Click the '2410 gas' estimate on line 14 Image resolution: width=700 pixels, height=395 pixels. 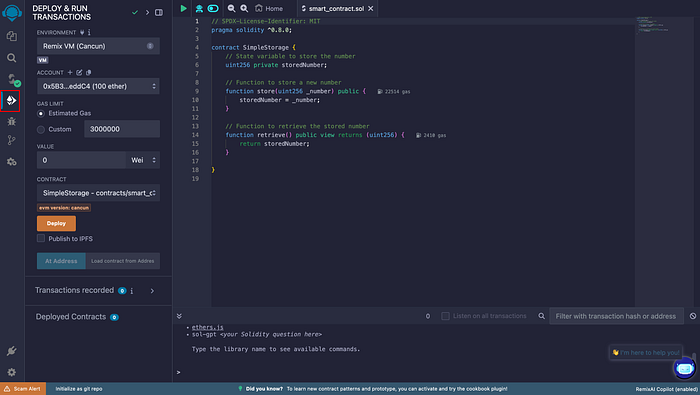click(431, 135)
